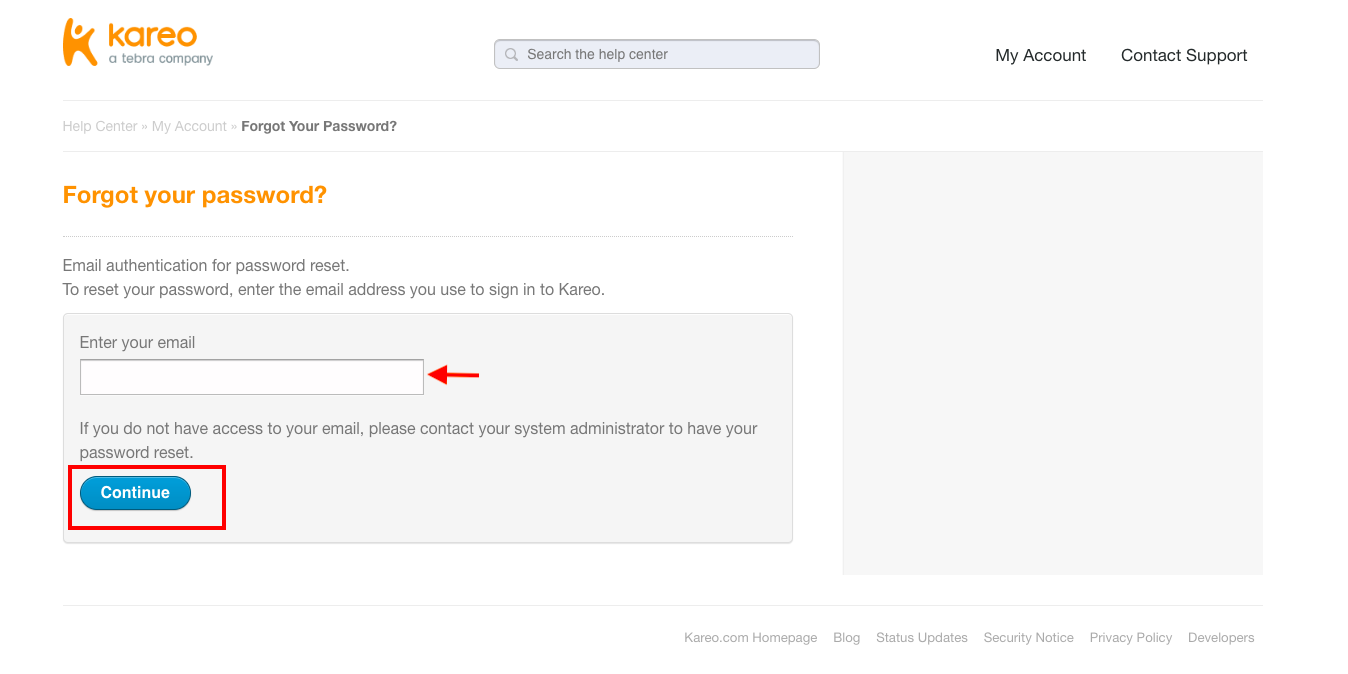Click the 'Enter your email' field label

tap(137, 343)
